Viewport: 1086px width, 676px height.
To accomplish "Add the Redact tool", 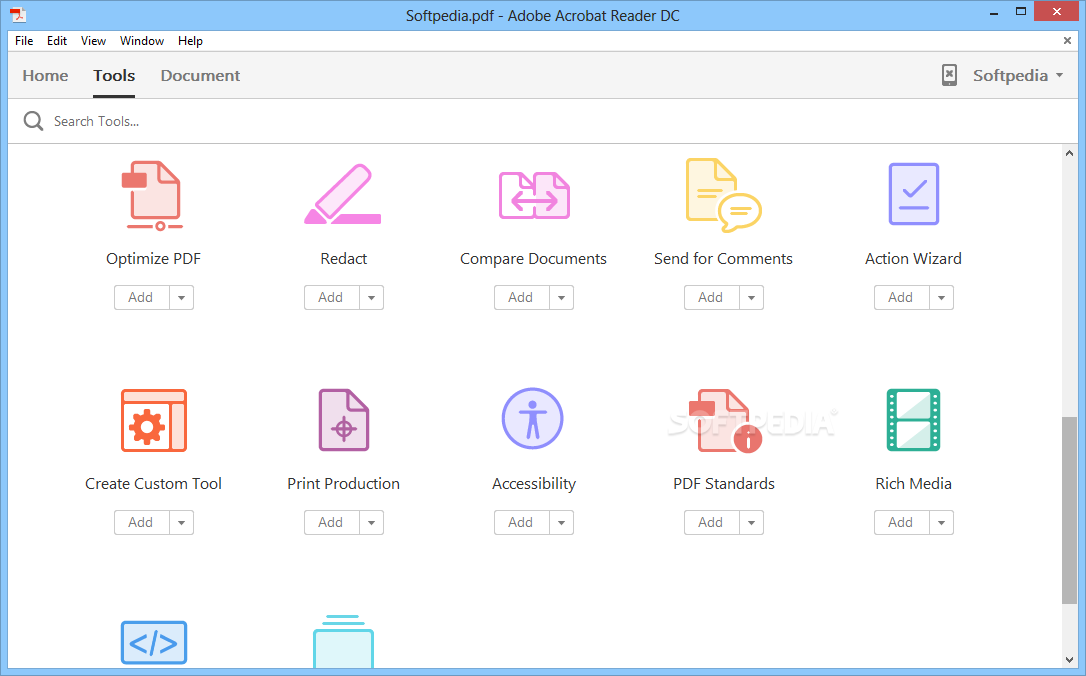I will pos(331,297).
